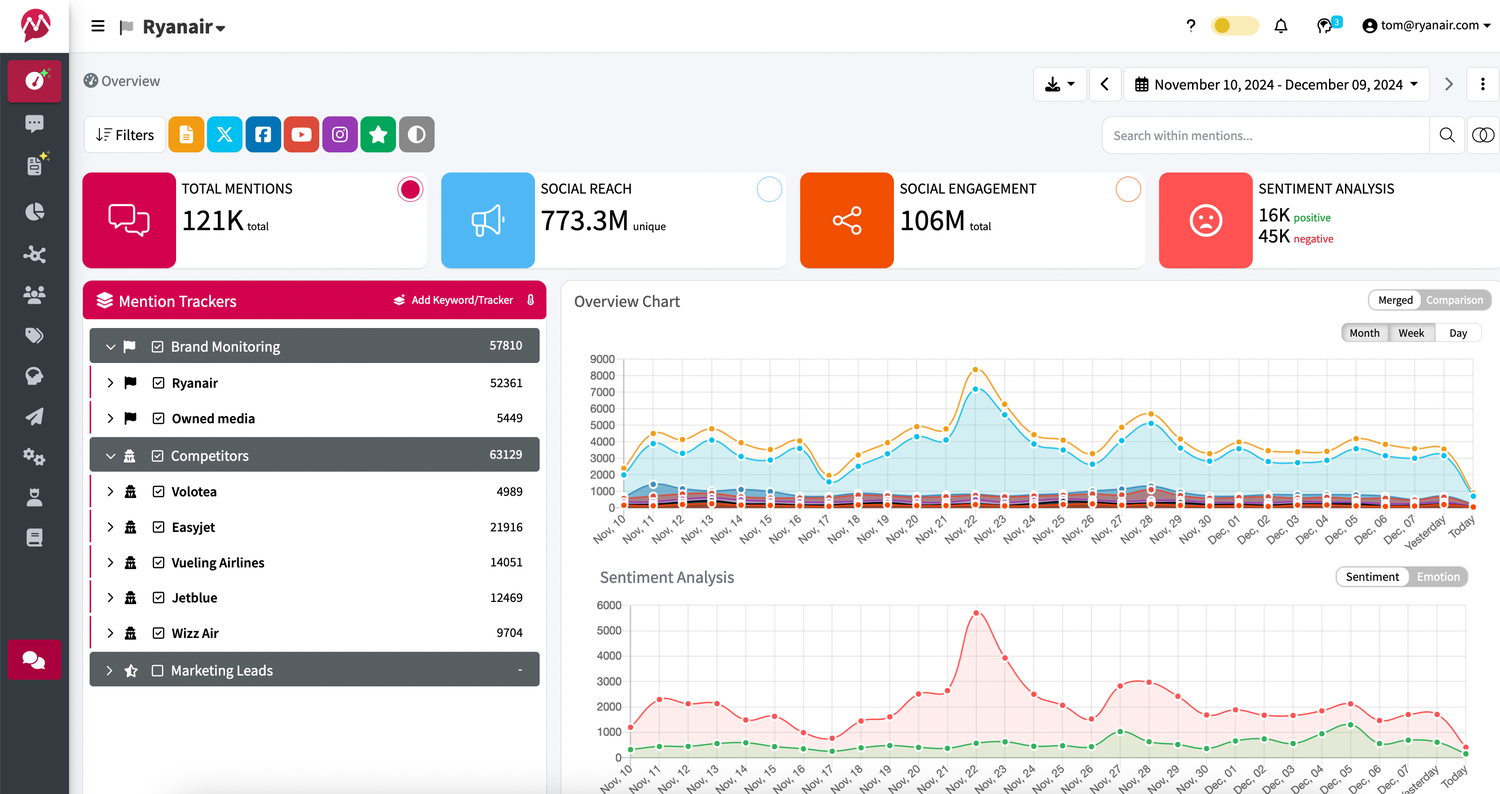Open the Filters button
This screenshot has width=1500, height=794.
pos(125,135)
